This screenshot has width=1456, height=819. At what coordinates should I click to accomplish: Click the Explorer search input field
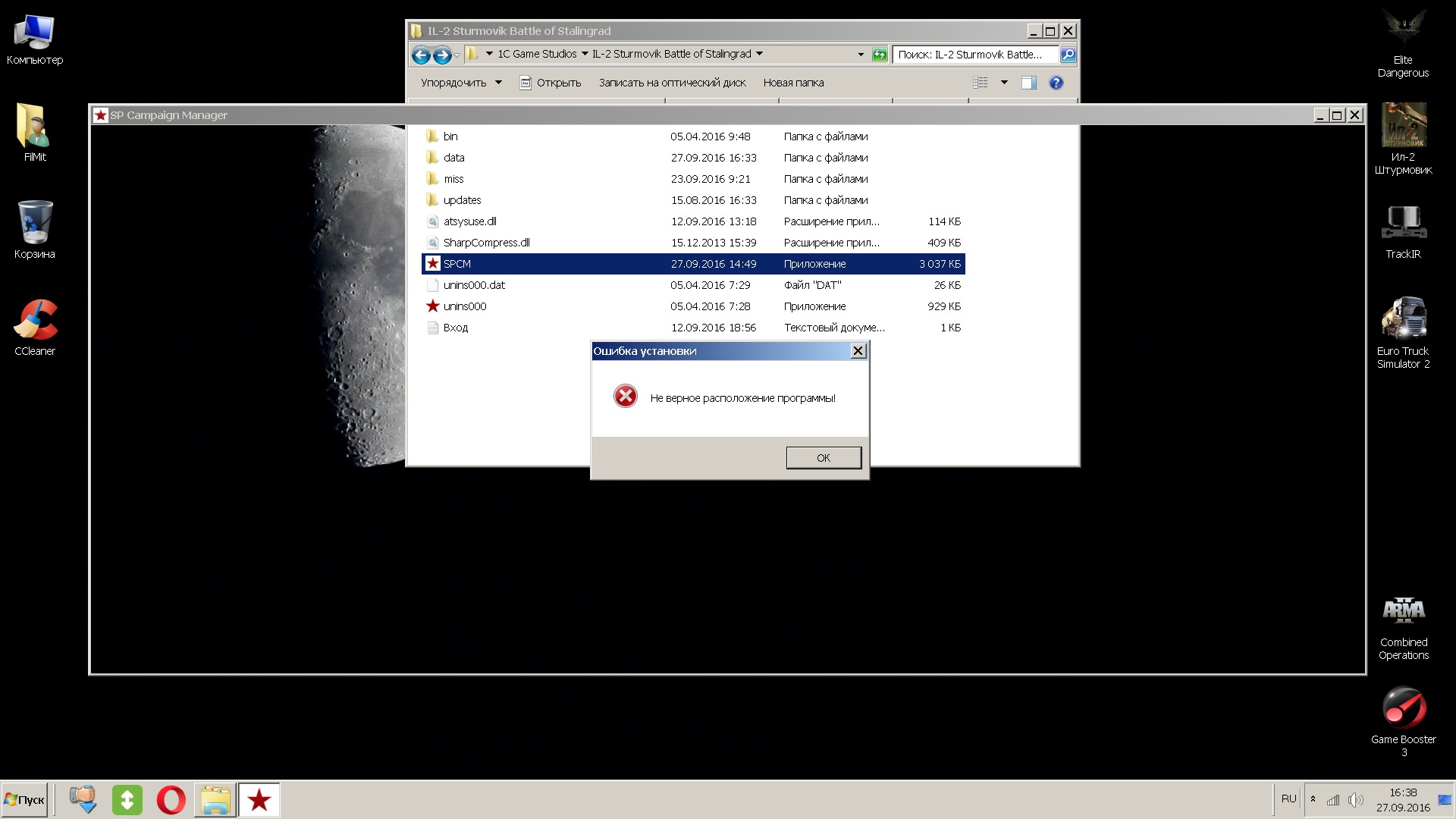[x=975, y=55]
